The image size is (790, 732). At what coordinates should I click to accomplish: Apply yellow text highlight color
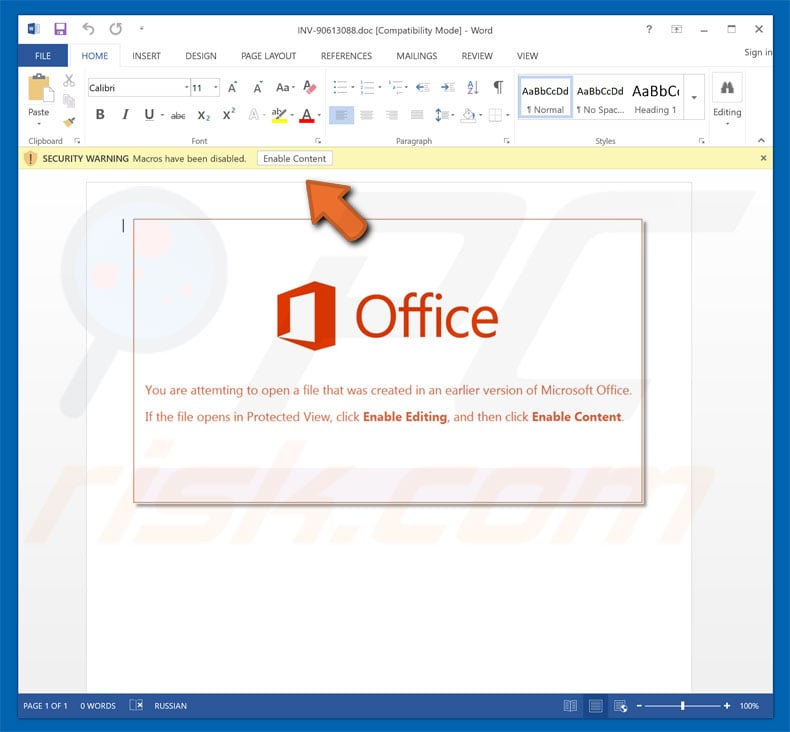279,115
